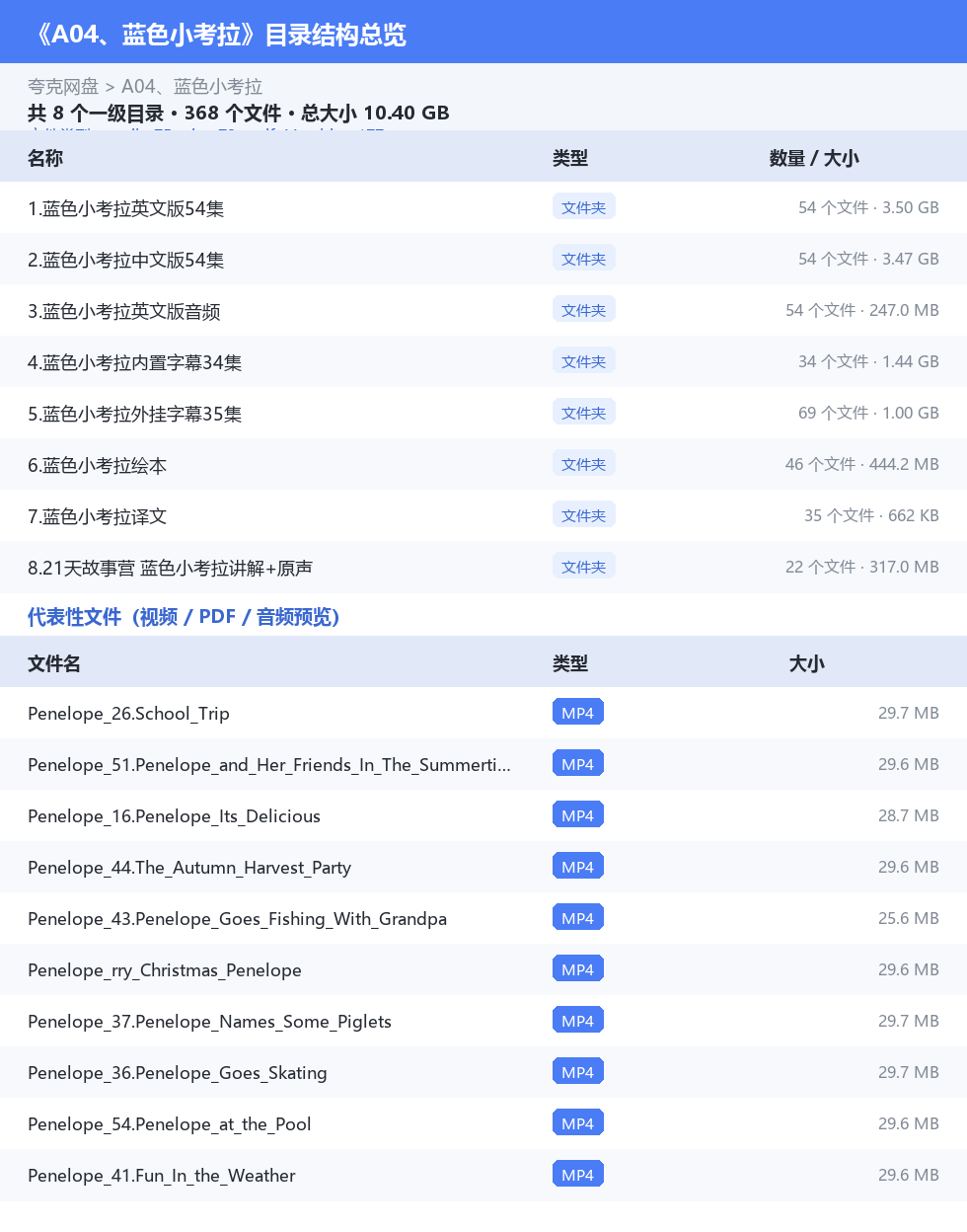Click 文件夹 tag for 蓝色小考拉绘本 row
The height and width of the screenshot is (1232, 967).
[583, 464]
